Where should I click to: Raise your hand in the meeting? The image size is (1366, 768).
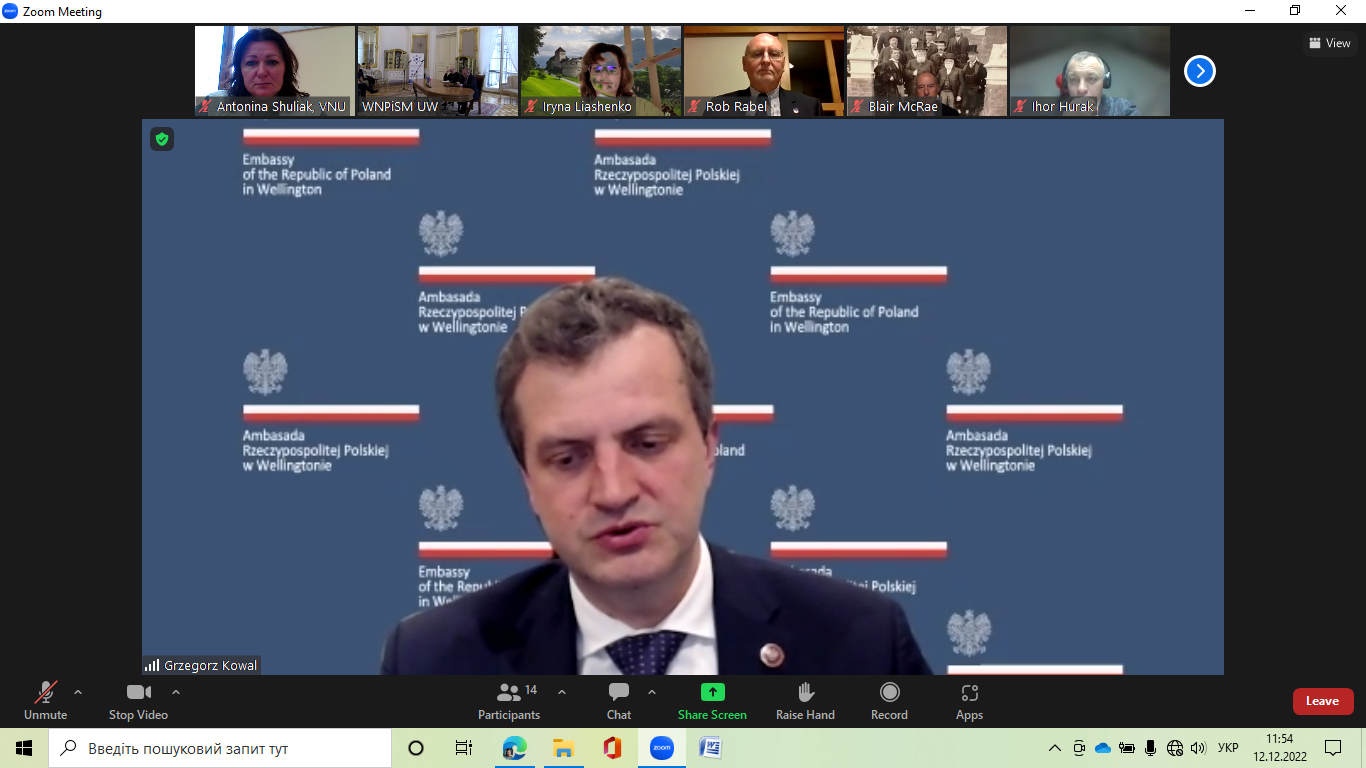(805, 700)
